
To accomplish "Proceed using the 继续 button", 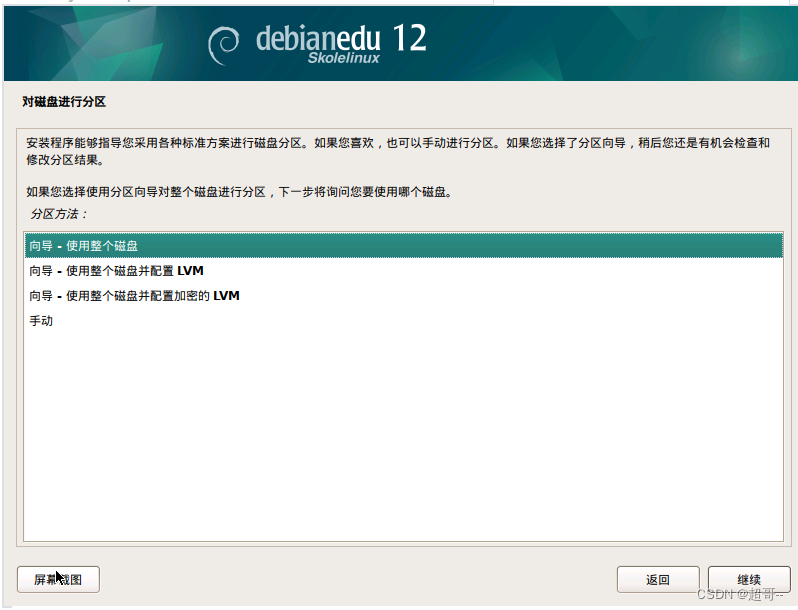I will (x=749, y=579).
